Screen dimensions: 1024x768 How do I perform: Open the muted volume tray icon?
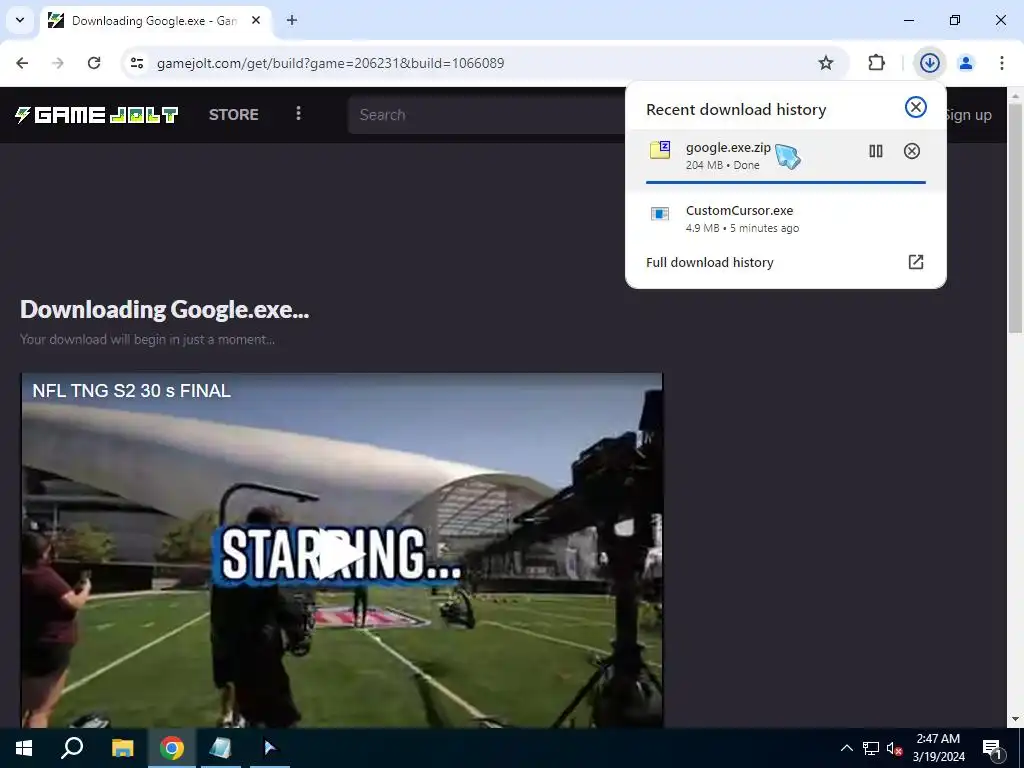(x=894, y=748)
